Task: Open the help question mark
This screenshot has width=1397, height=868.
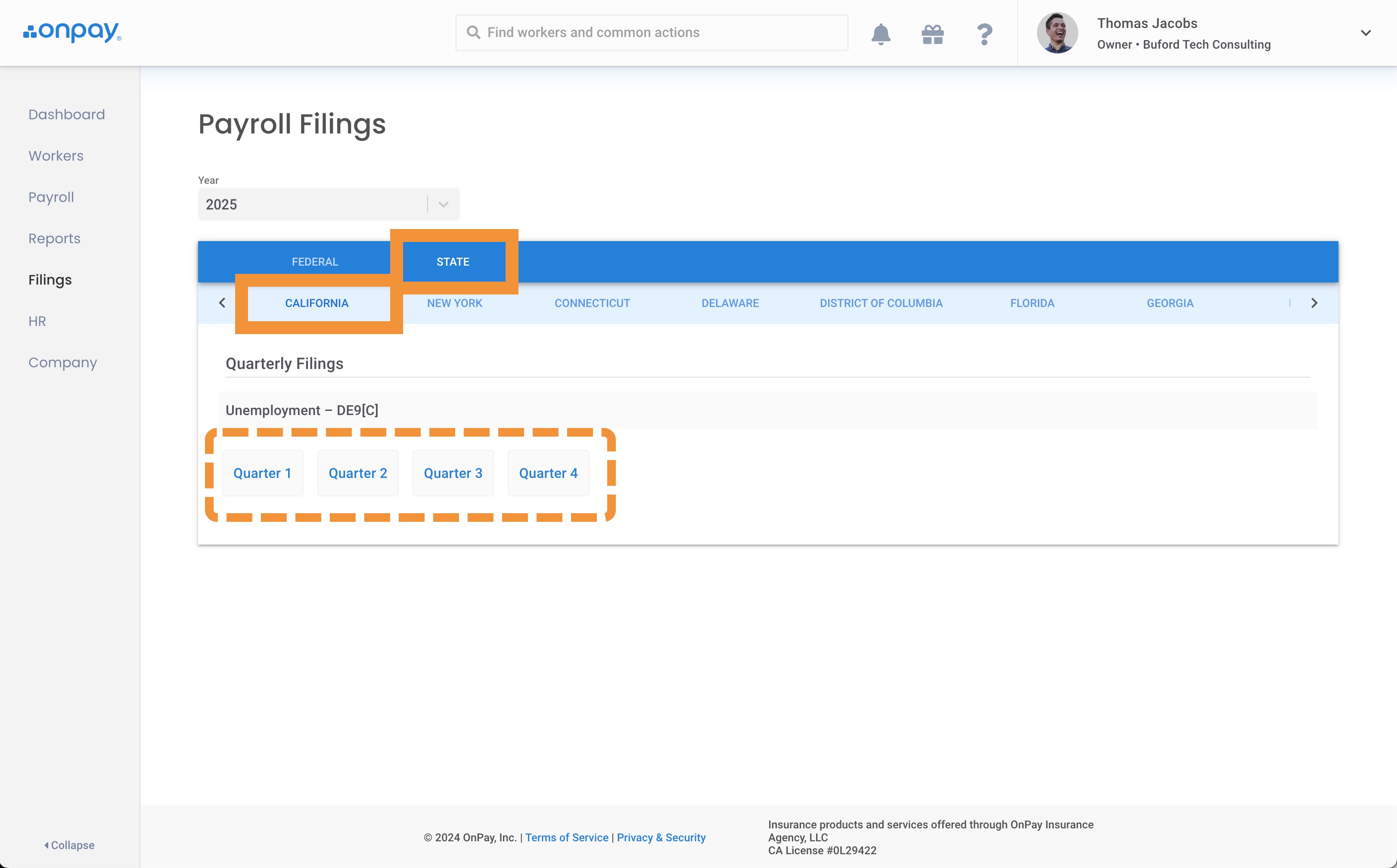Action: click(x=984, y=34)
